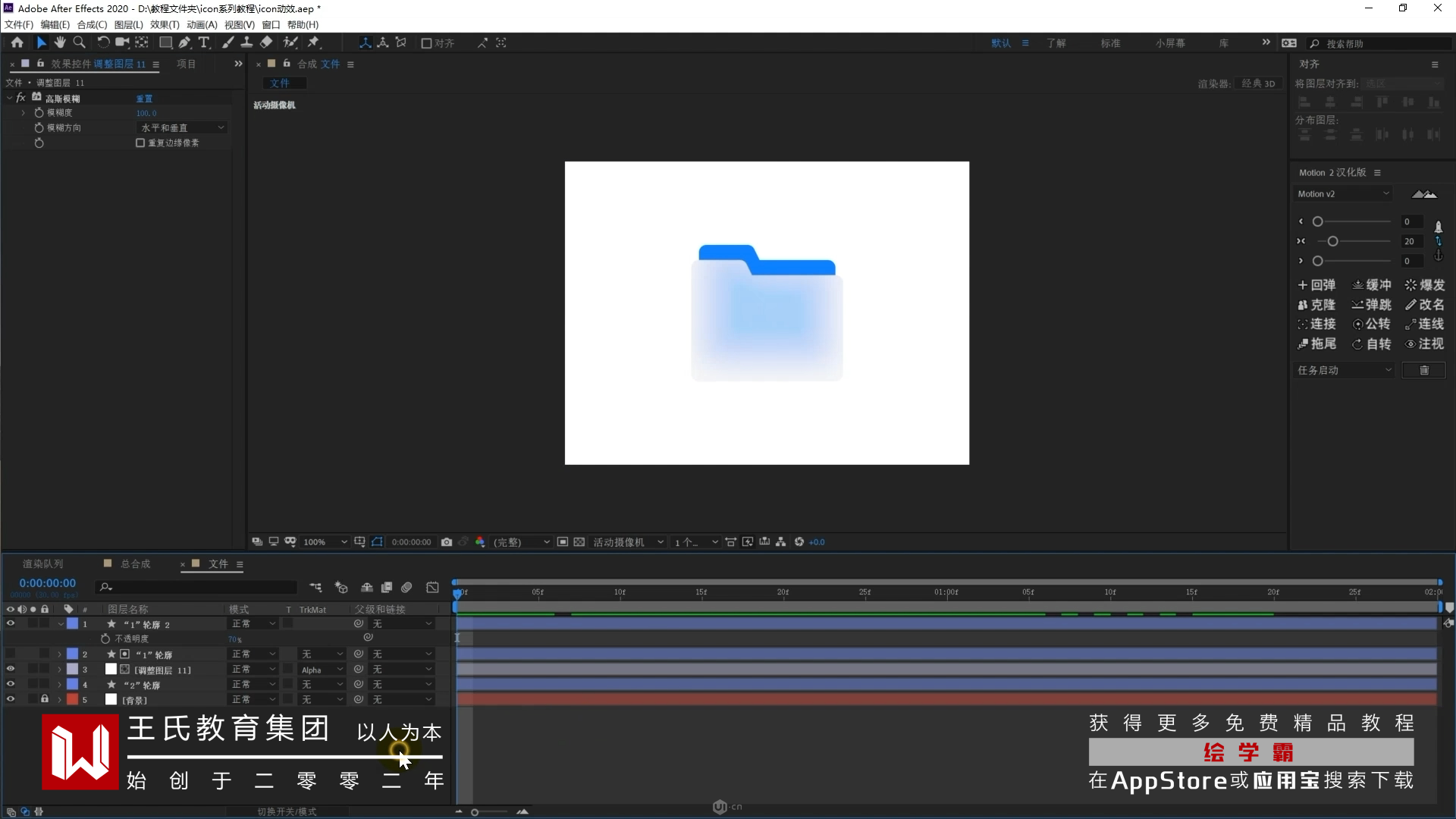Pick the horizontal Type tool
The height and width of the screenshot is (819, 1456).
click(x=203, y=42)
